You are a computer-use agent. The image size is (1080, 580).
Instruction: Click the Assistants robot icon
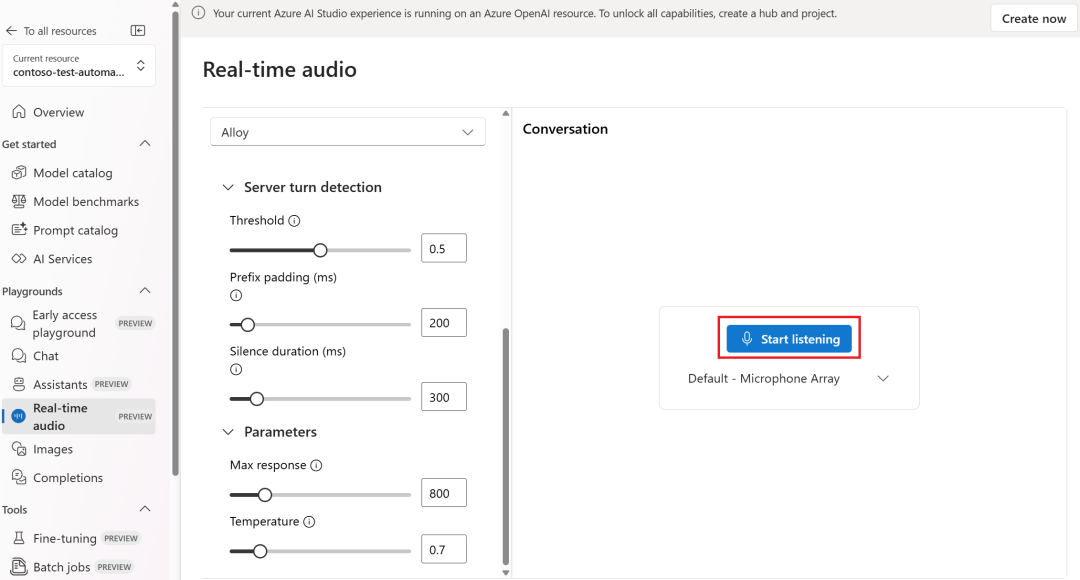pyautogui.click(x=19, y=384)
